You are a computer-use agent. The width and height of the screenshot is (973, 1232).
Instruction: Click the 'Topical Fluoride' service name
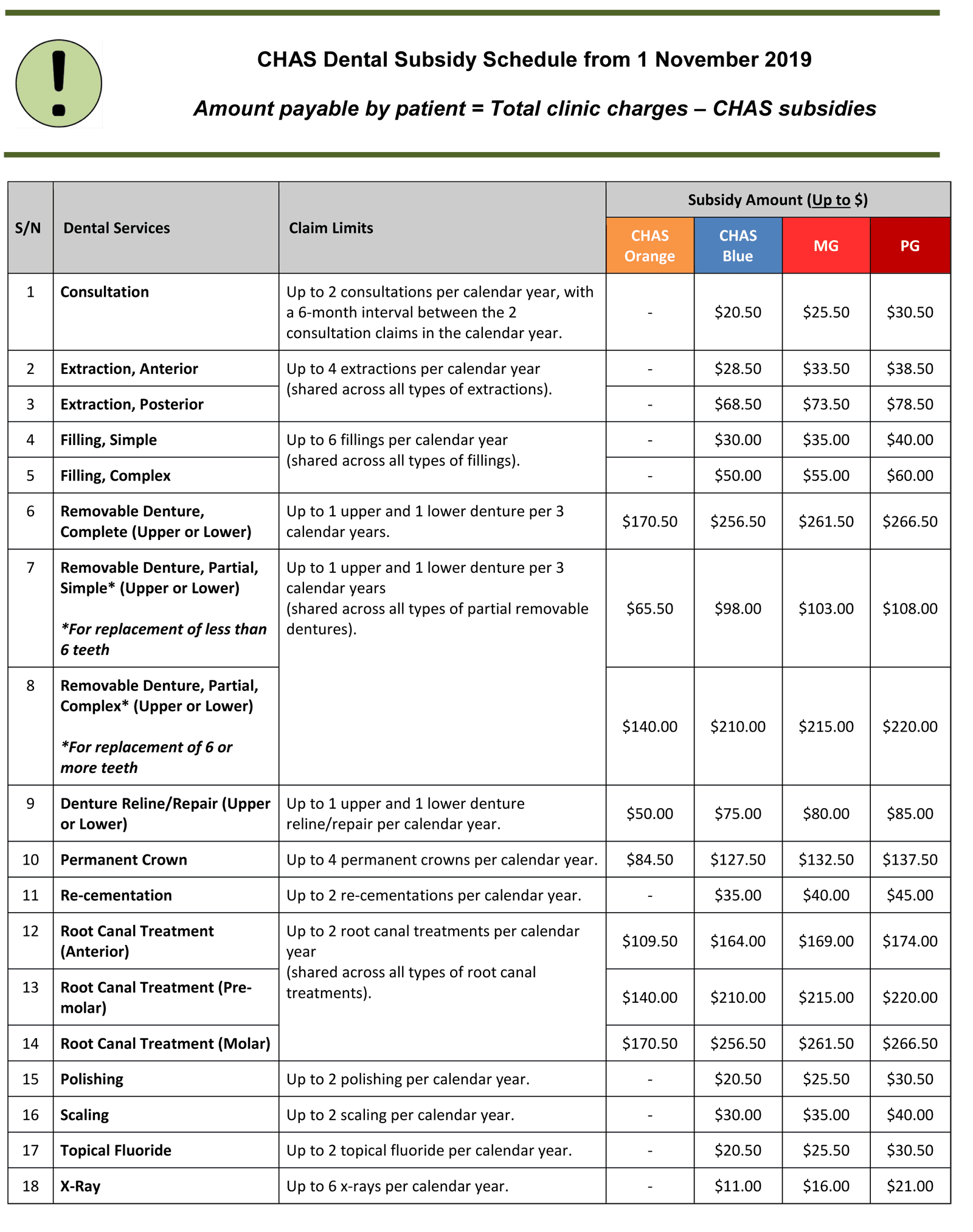116,1150
